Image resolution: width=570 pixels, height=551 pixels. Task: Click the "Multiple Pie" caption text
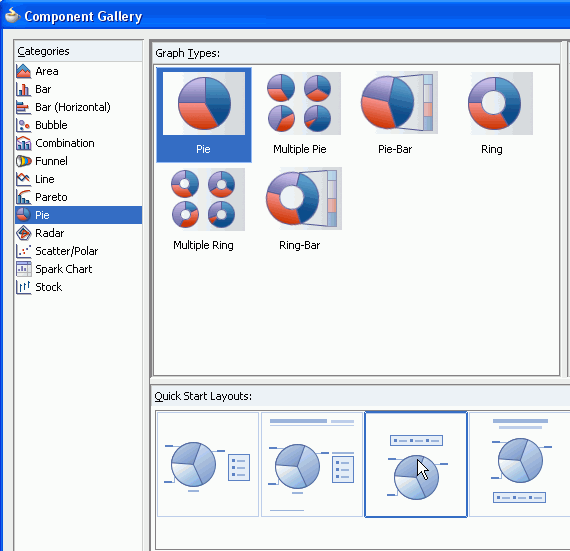pos(300,149)
